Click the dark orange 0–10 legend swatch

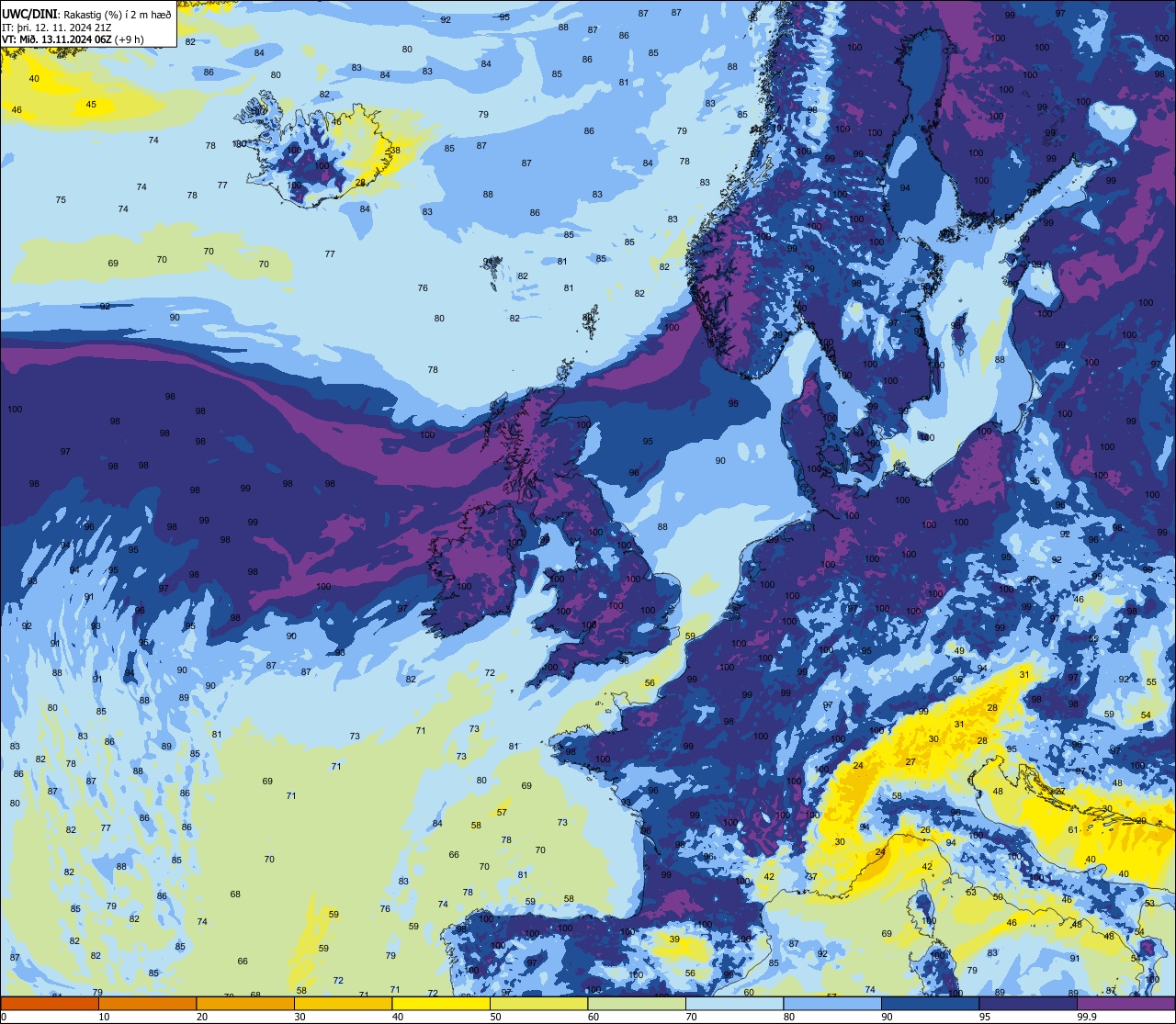[50, 1004]
